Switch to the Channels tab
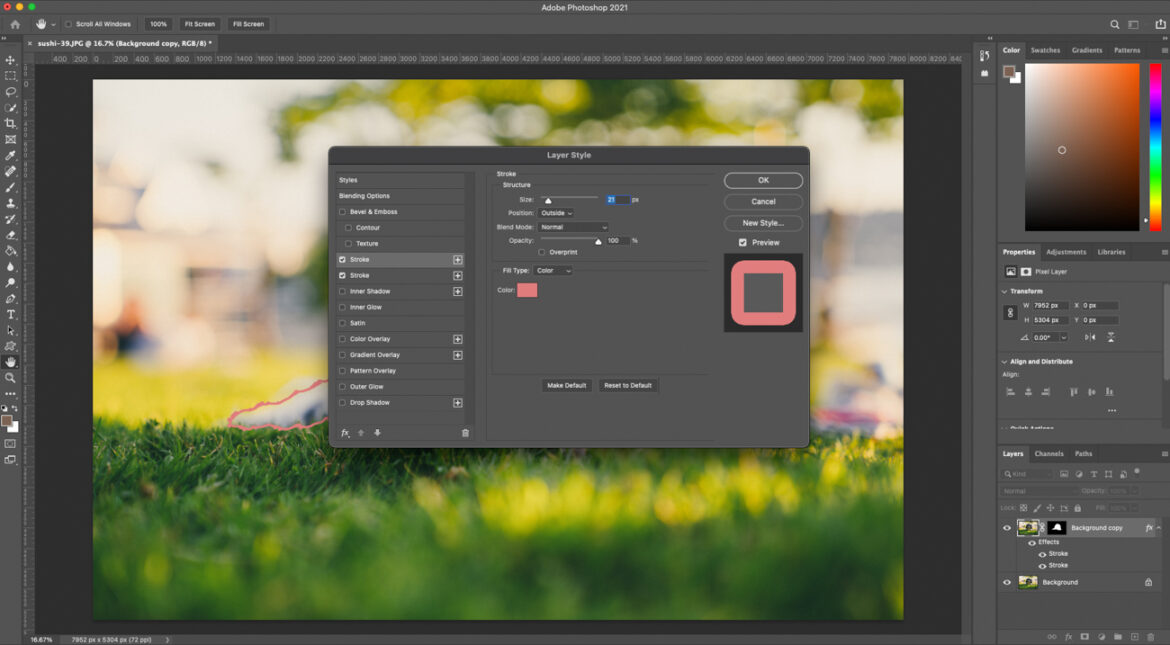The height and width of the screenshot is (645, 1170). click(1050, 453)
